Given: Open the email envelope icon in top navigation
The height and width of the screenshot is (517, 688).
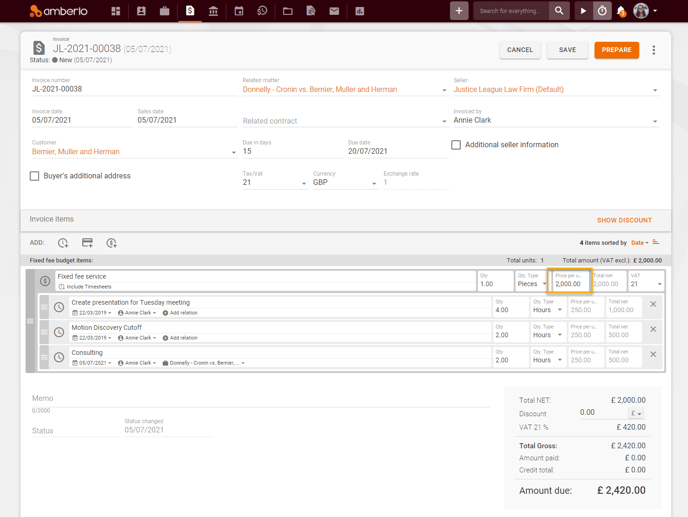Looking at the screenshot, I should [x=334, y=11].
